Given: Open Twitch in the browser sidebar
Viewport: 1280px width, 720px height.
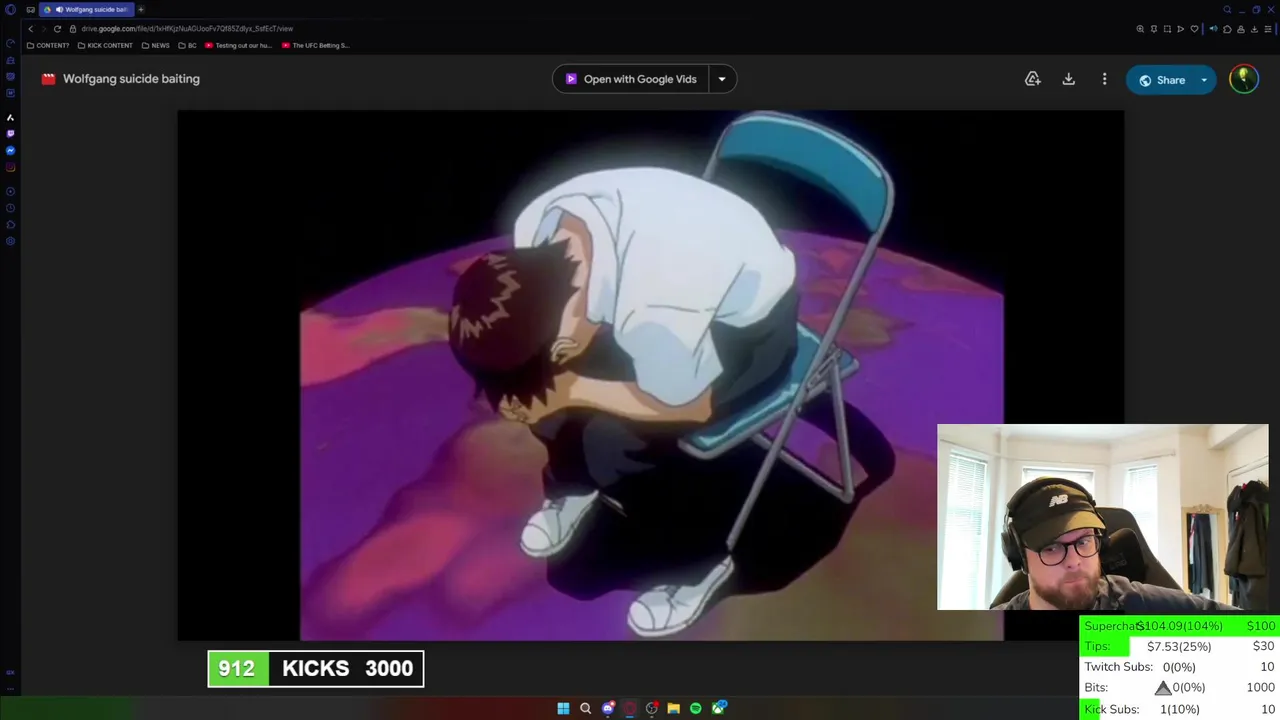Looking at the screenshot, I should tap(10, 134).
